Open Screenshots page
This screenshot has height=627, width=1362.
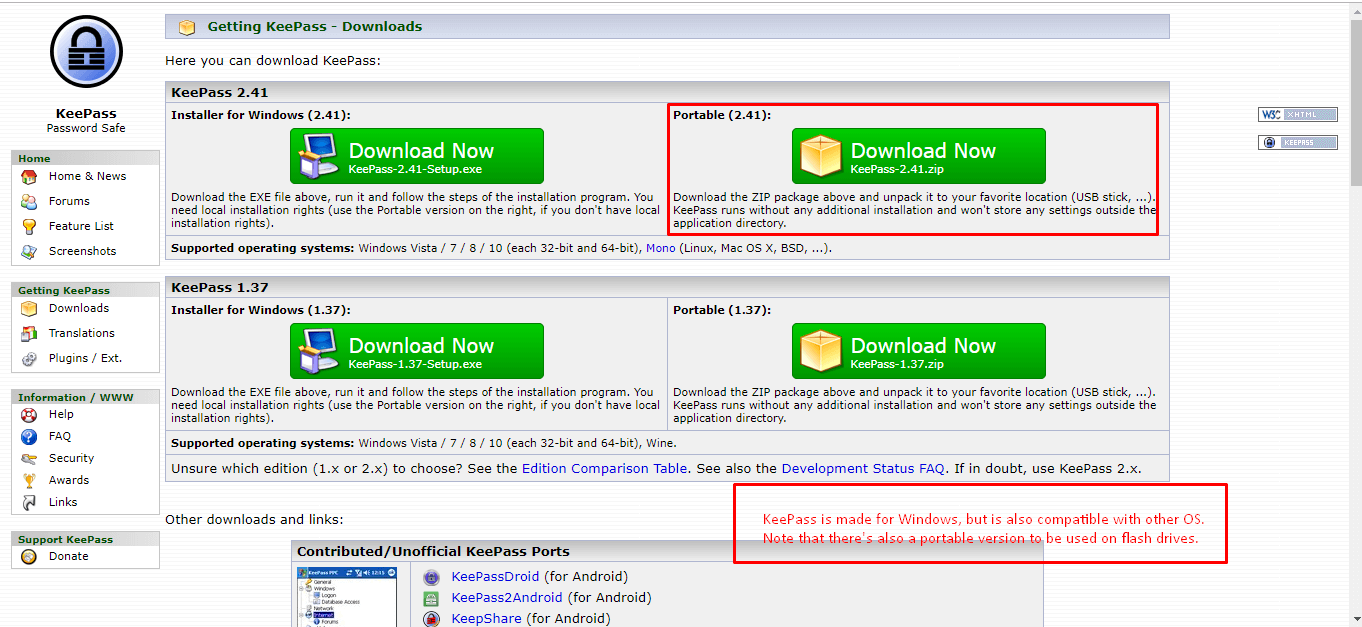tap(82, 251)
